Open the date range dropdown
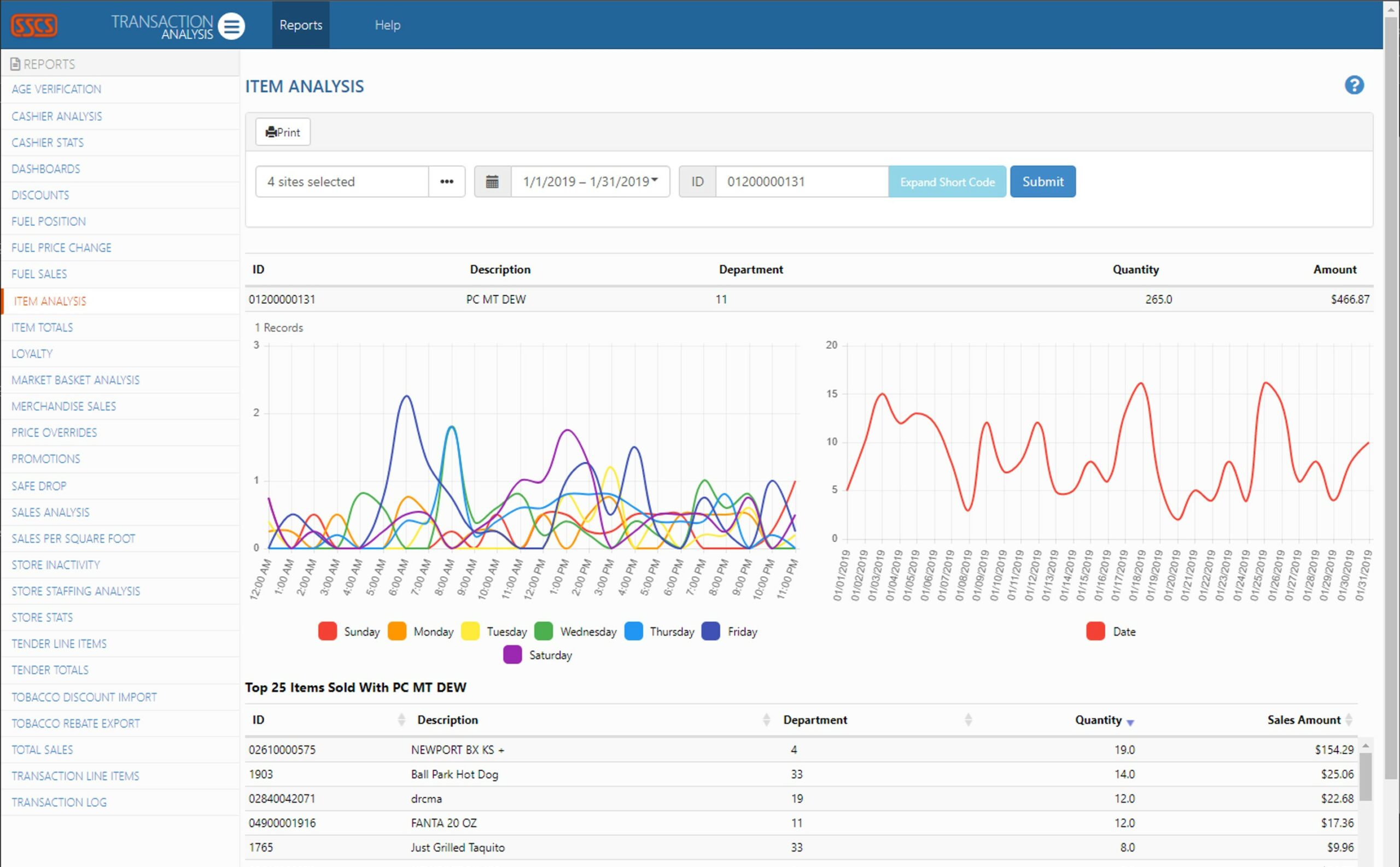Image resolution: width=1400 pixels, height=867 pixels. pos(590,182)
